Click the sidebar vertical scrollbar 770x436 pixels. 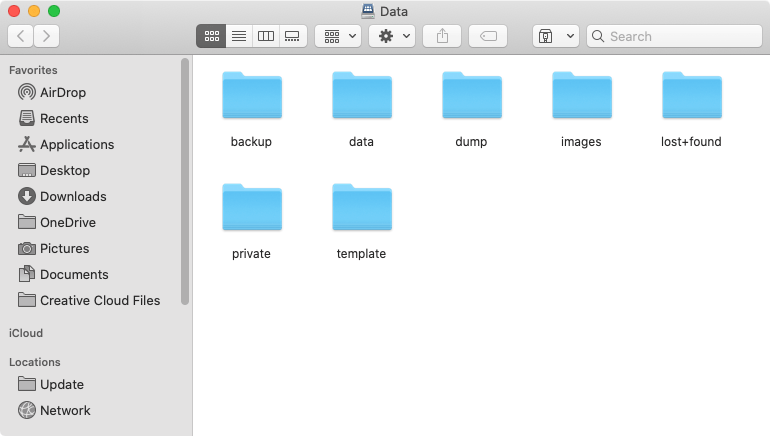(185, 180)
